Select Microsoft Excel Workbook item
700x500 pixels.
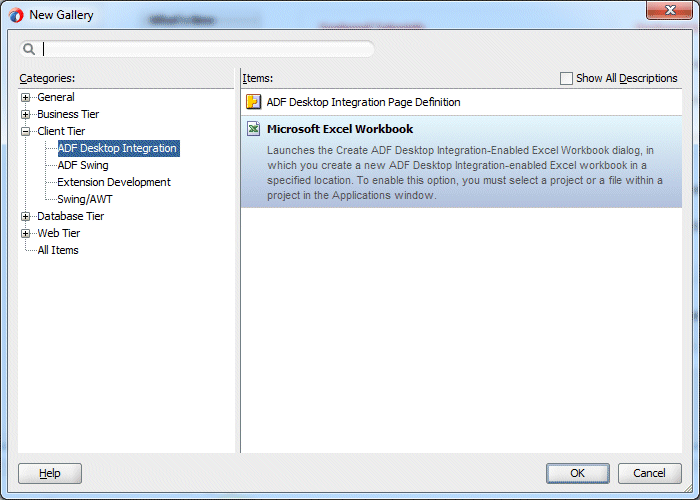461,162
